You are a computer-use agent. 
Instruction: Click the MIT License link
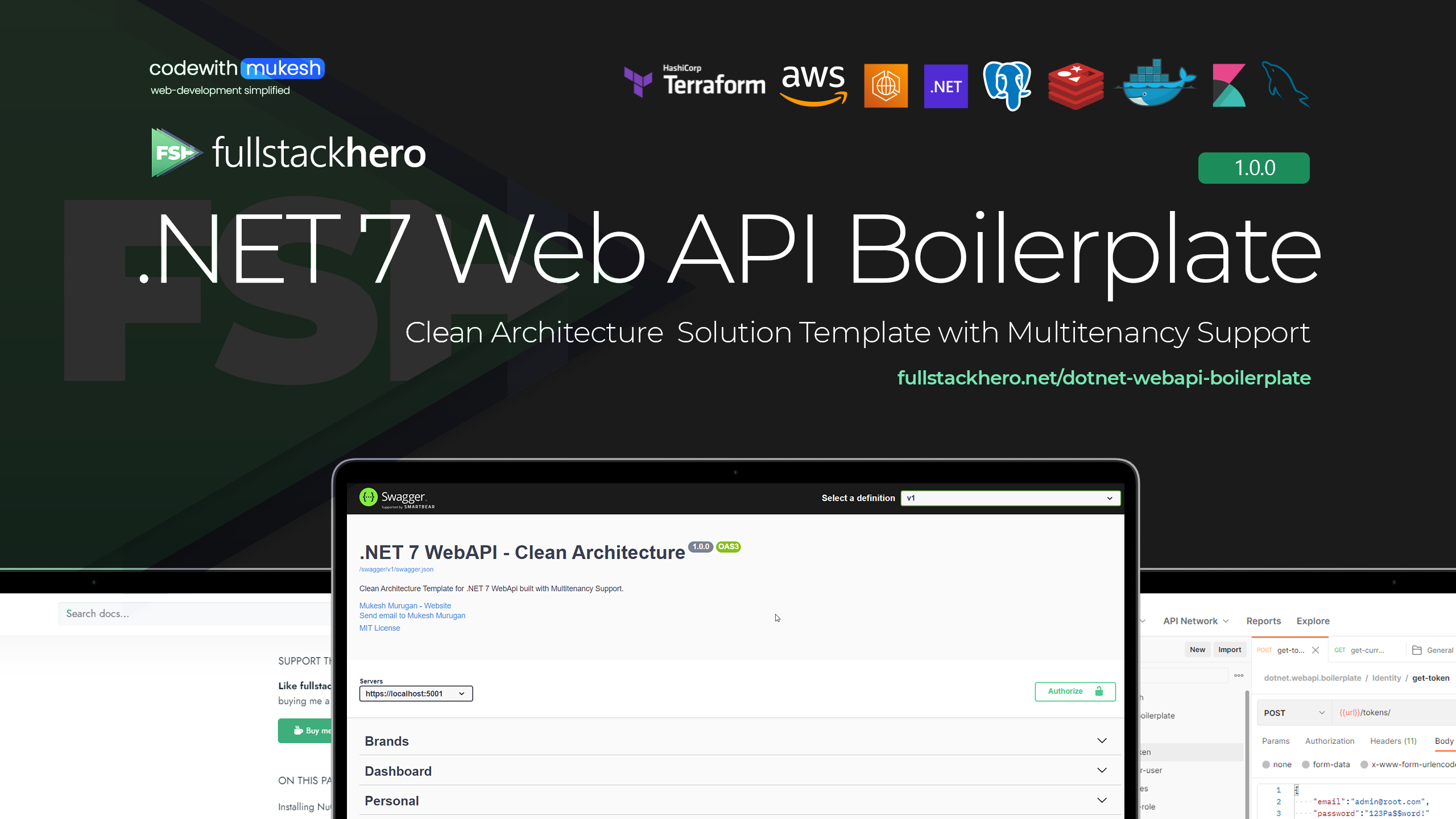click(x=379, y=627)
